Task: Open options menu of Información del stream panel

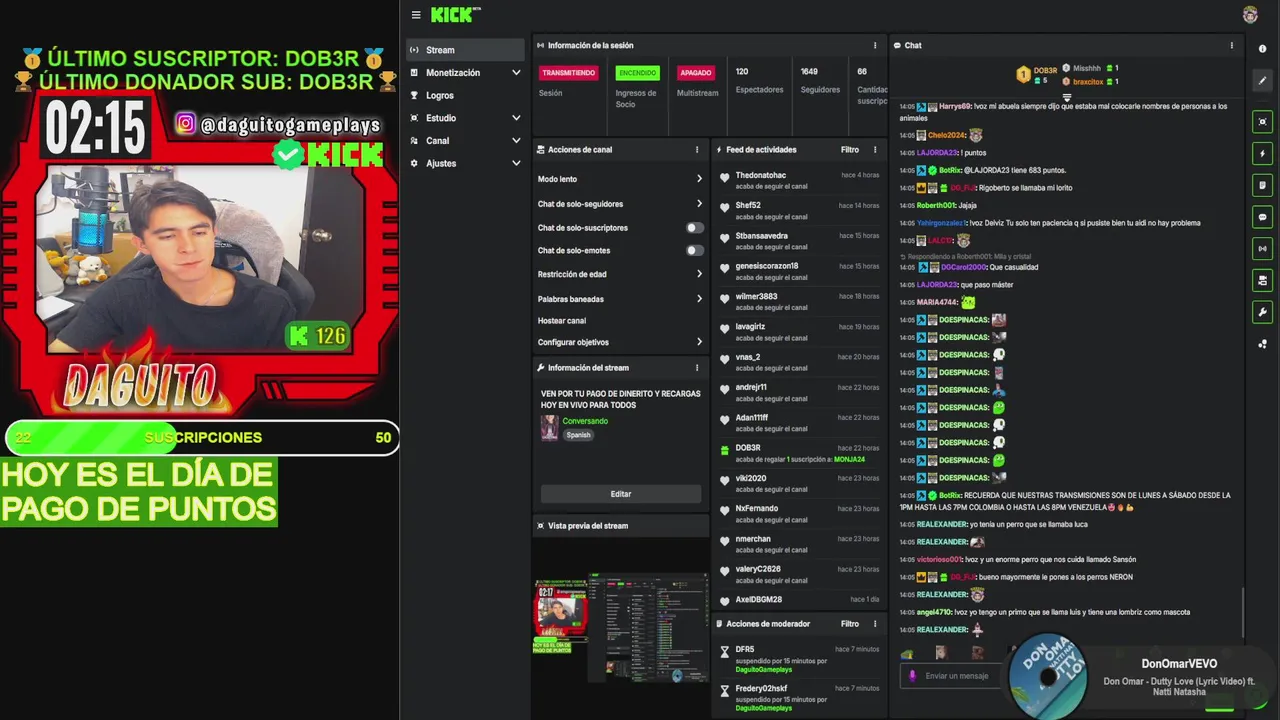Action: [x=697, y=368]
